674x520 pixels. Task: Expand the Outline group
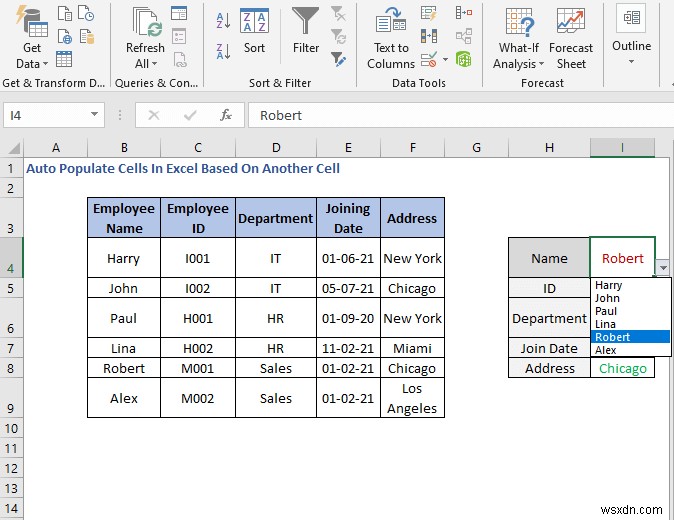(x=631, y=35)
